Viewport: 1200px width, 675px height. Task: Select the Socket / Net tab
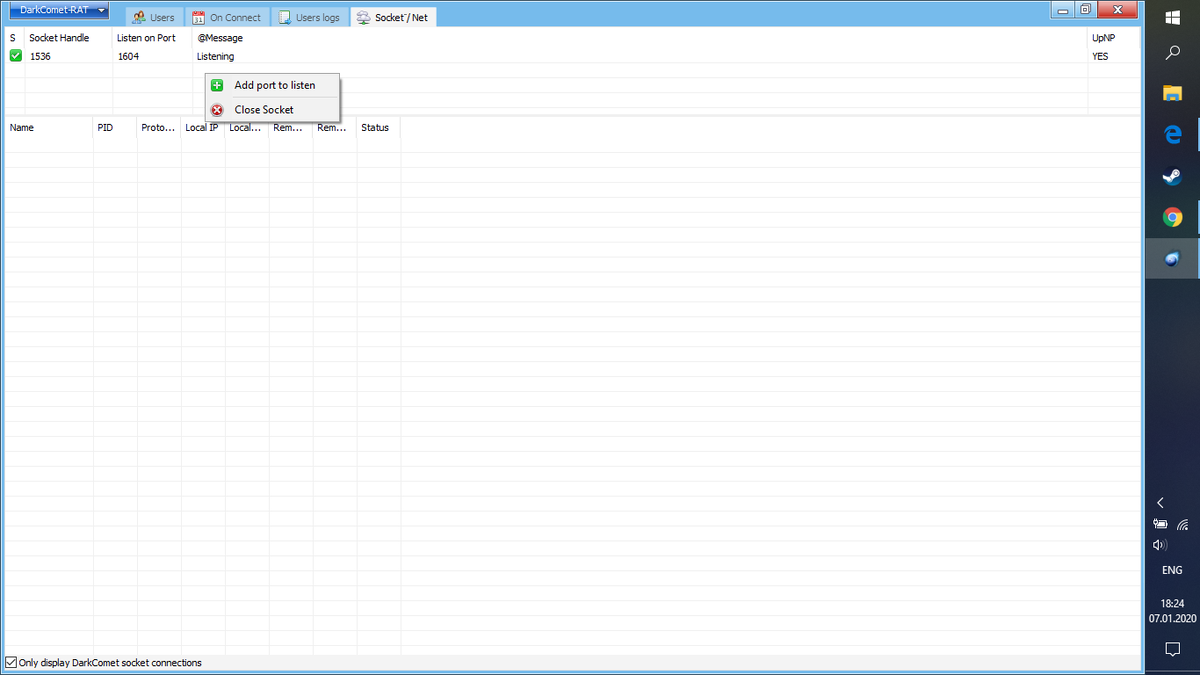(x=393, y=17)
